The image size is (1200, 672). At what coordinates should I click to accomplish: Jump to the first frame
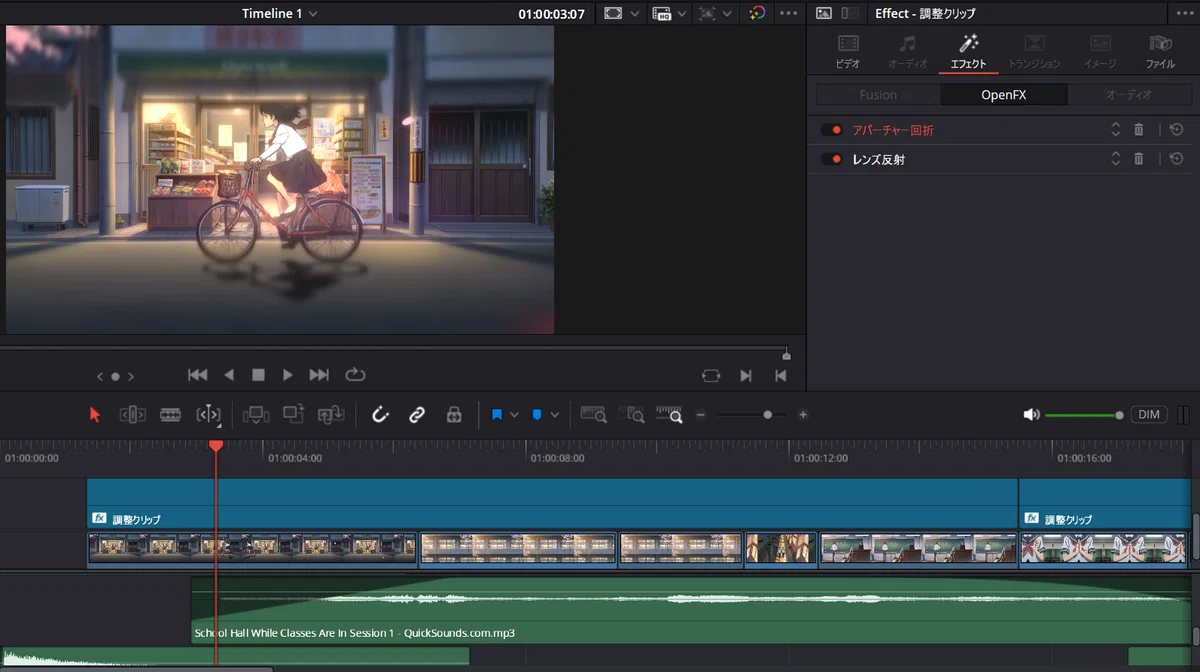point(198,375)
